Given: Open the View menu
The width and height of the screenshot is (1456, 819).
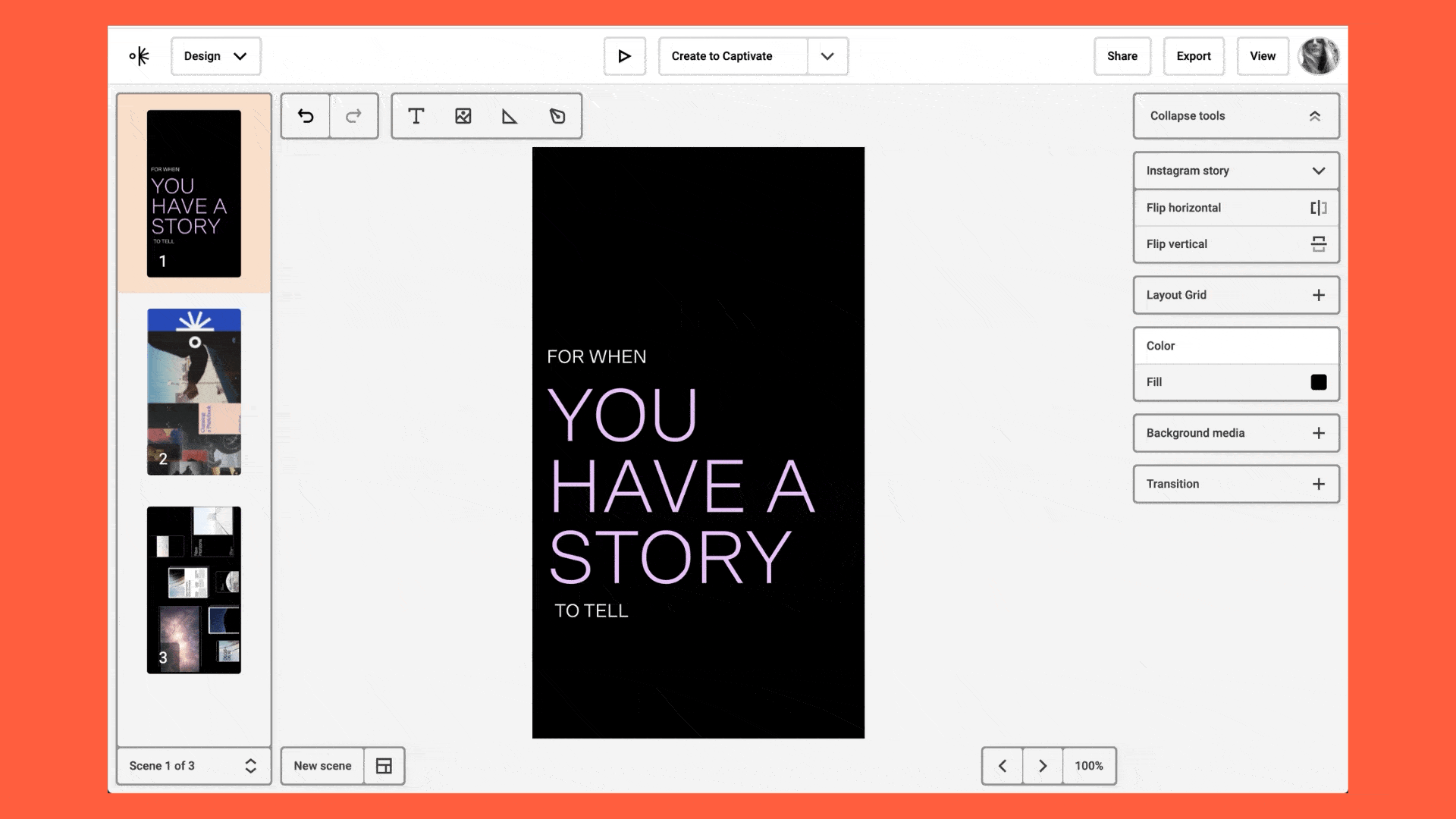Looking at the screenshot, I should tap(1262, 56).
